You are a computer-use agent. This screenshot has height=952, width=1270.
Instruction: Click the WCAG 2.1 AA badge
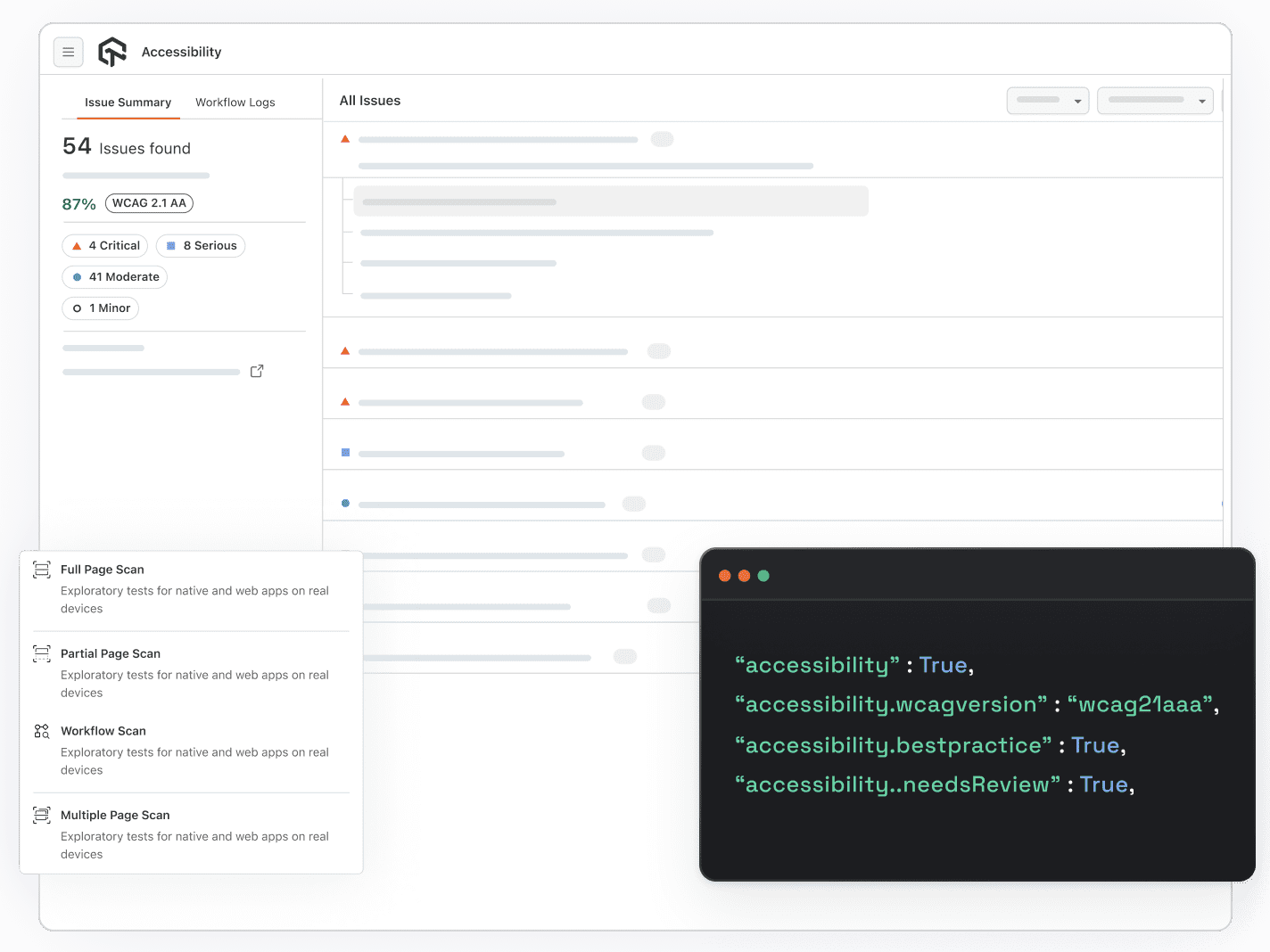click(149, 203)
